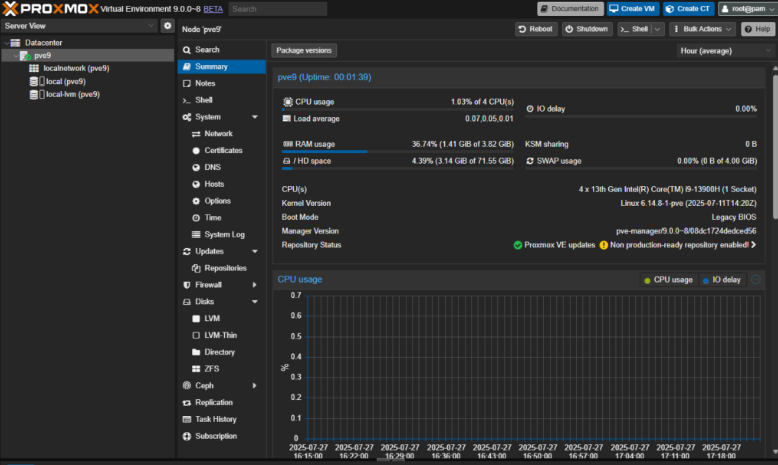Click the Server View gear settings icon

pyautogui.click(x=167, y=25)
